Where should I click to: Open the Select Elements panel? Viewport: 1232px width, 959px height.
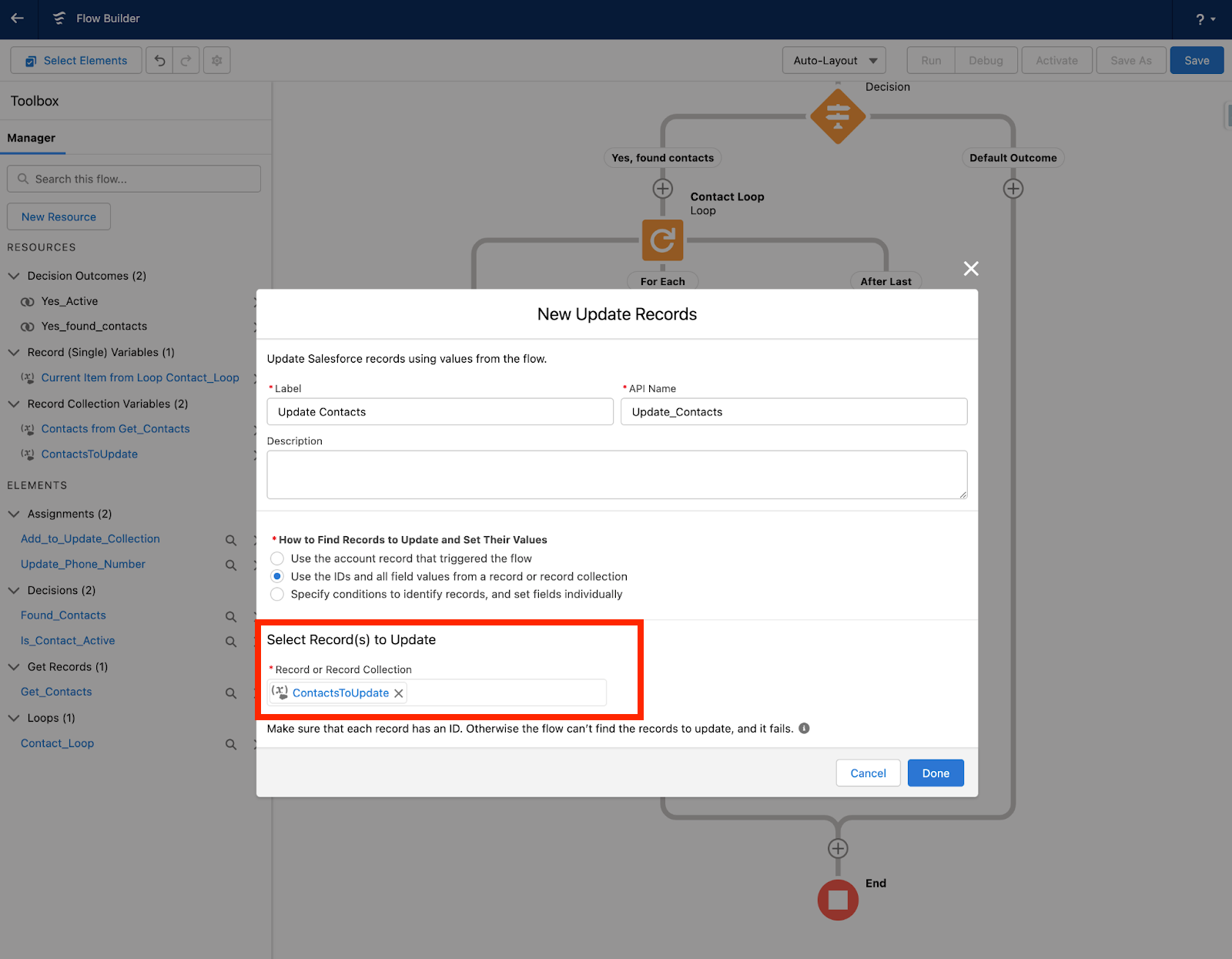(x=75, y=60)
